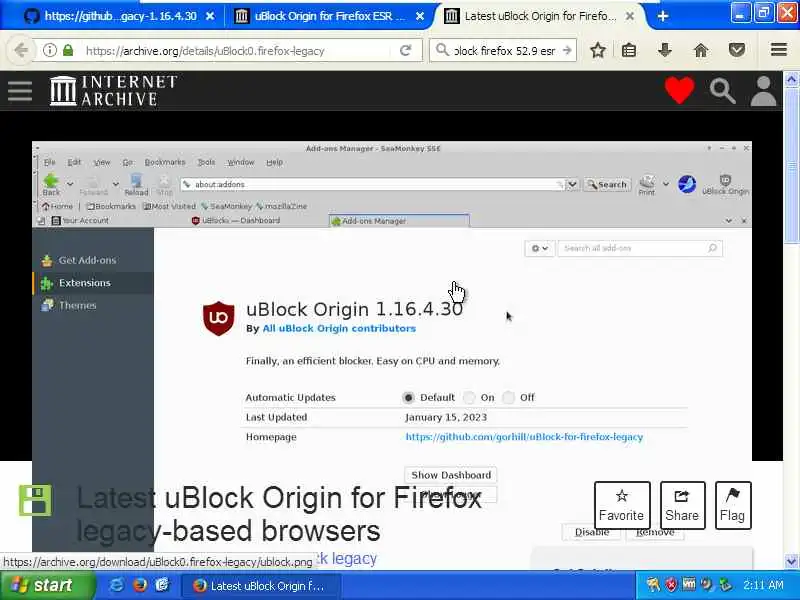800x600 pixels.
Task: Click the green padlock security icon
Action: tap(68, 51)
